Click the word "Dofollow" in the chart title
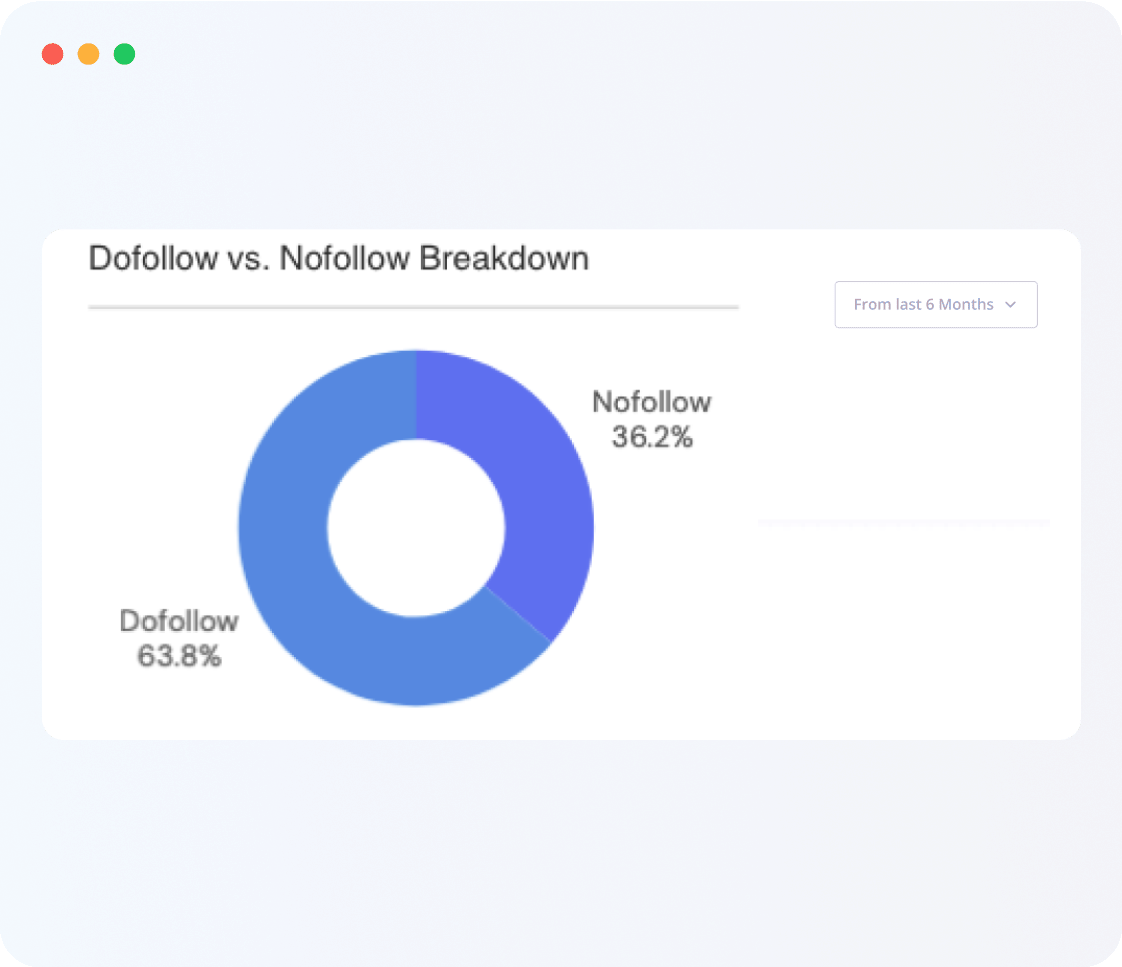 152,259
